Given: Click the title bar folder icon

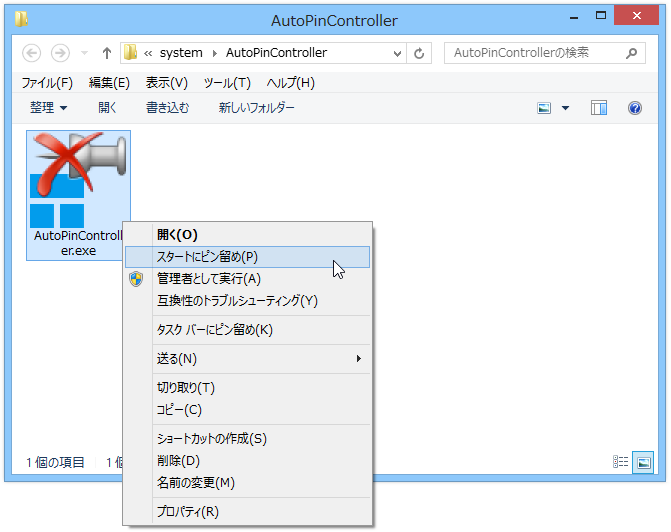Looking at the screenshot, I should coord(21,19).
